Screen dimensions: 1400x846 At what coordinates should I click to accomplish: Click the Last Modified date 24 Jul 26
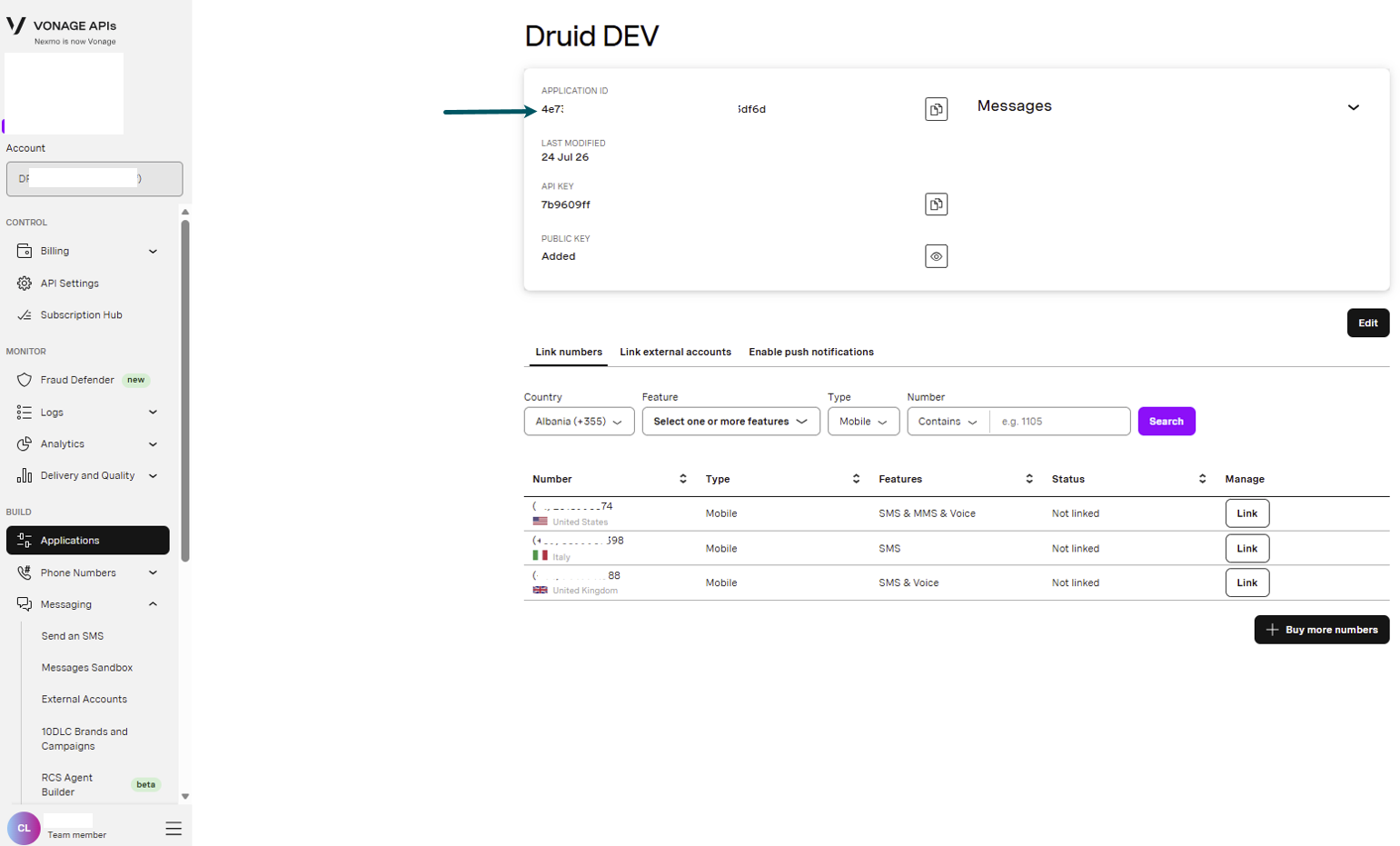565,157
